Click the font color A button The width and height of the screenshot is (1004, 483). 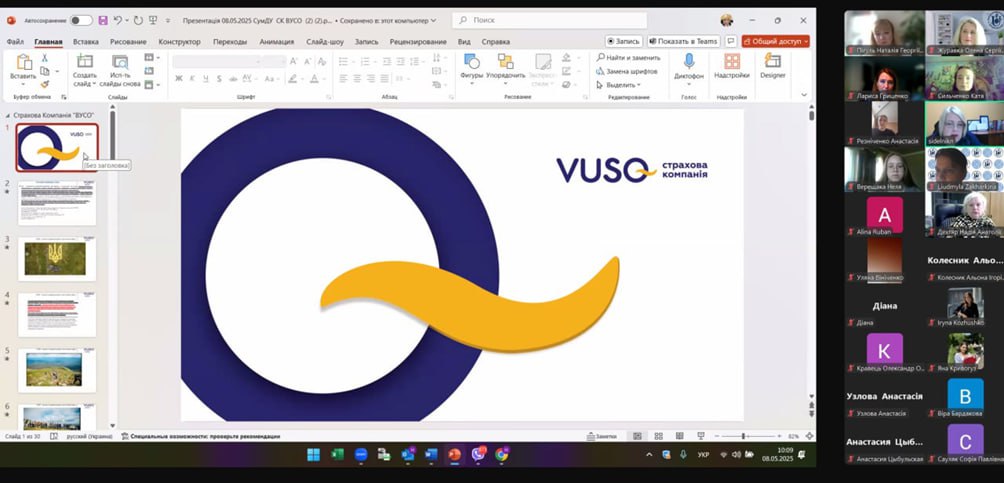(x=314, y=79)
